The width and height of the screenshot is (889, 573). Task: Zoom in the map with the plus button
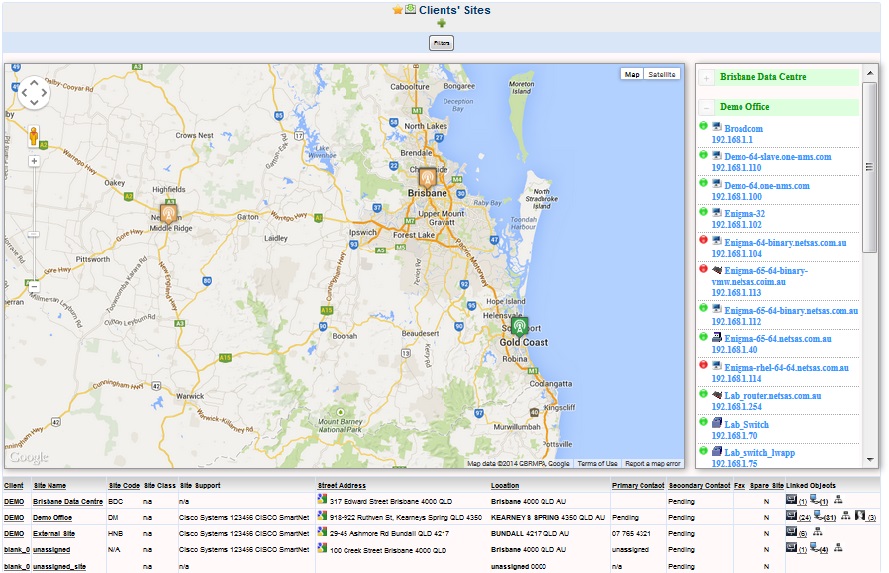(34, 162)
